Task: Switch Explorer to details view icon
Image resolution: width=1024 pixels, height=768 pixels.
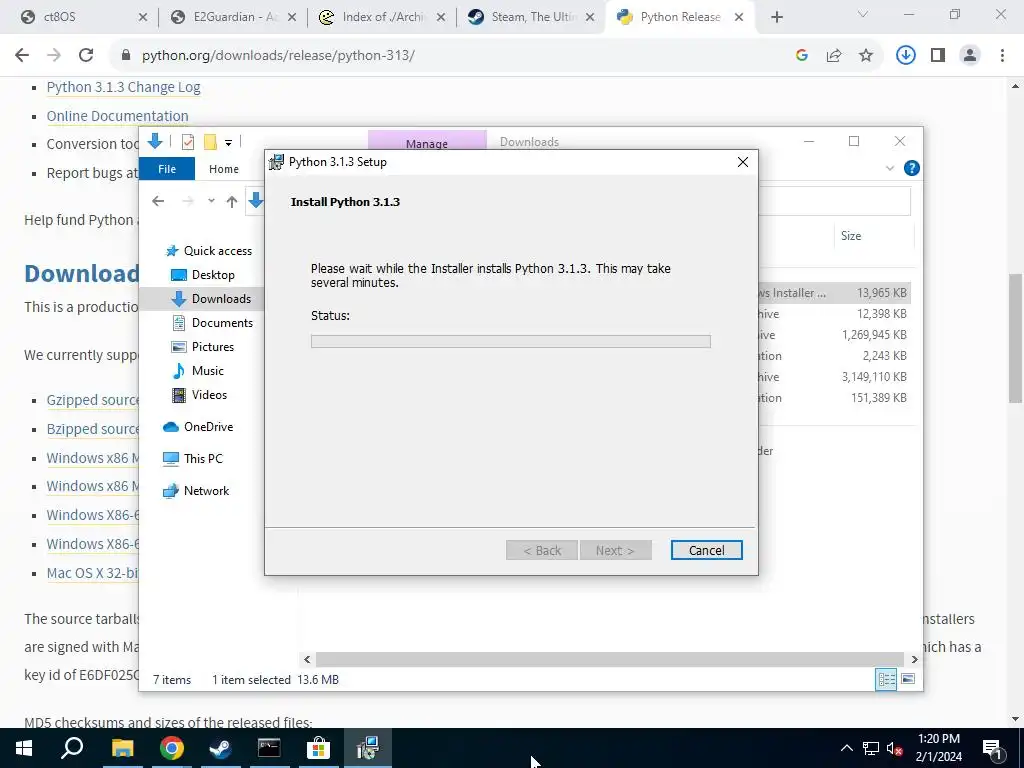Action: pos(886,679)
